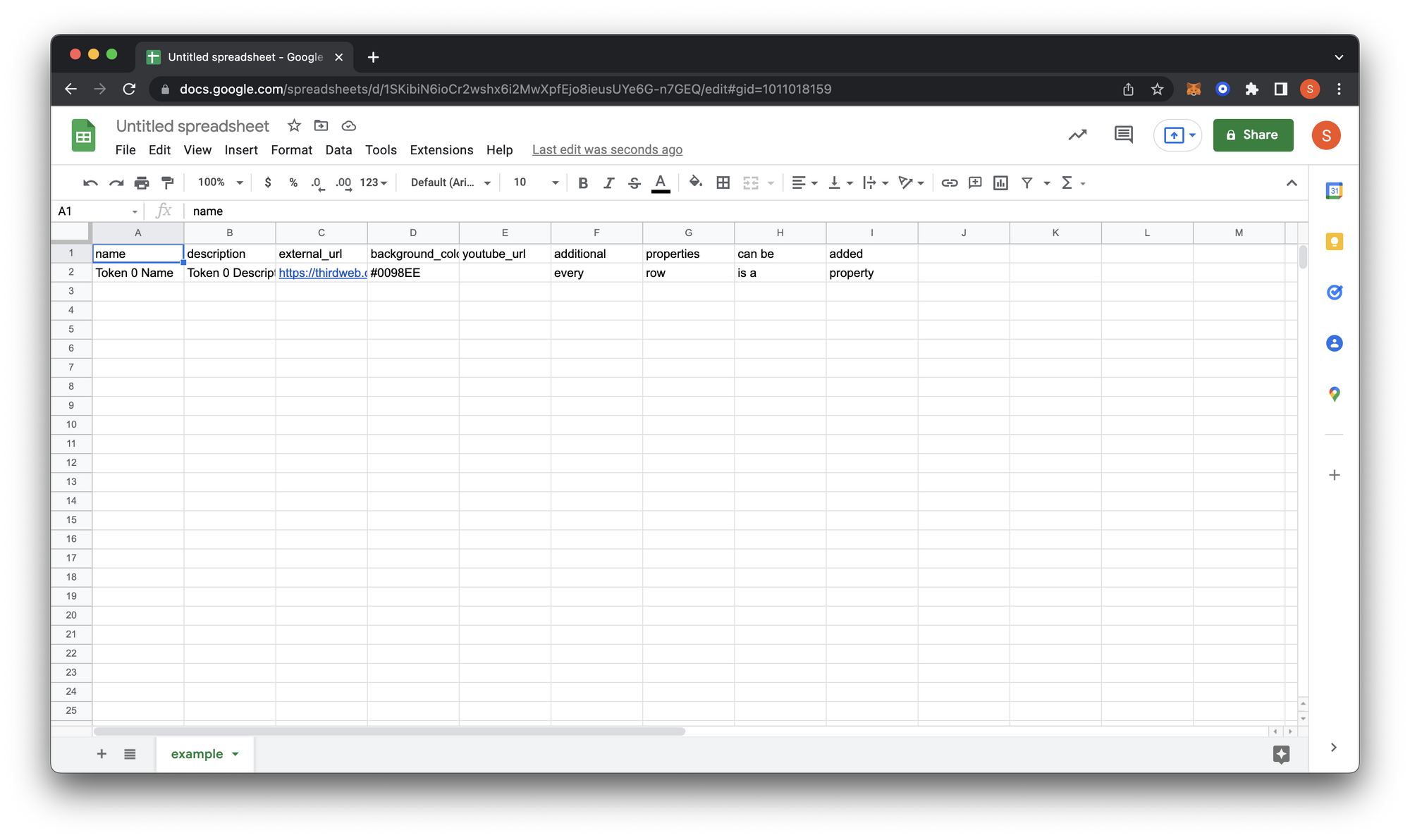Open the Format menu
Screen dimensions: 1410x840
[x=291, y=149]
